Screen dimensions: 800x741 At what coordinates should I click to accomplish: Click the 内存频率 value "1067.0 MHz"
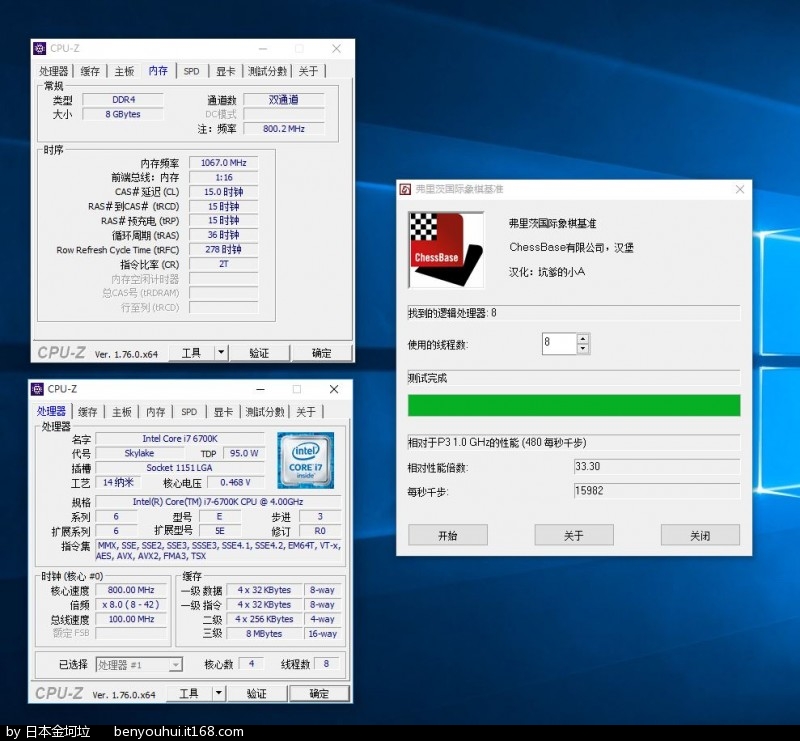coord(223,163)
